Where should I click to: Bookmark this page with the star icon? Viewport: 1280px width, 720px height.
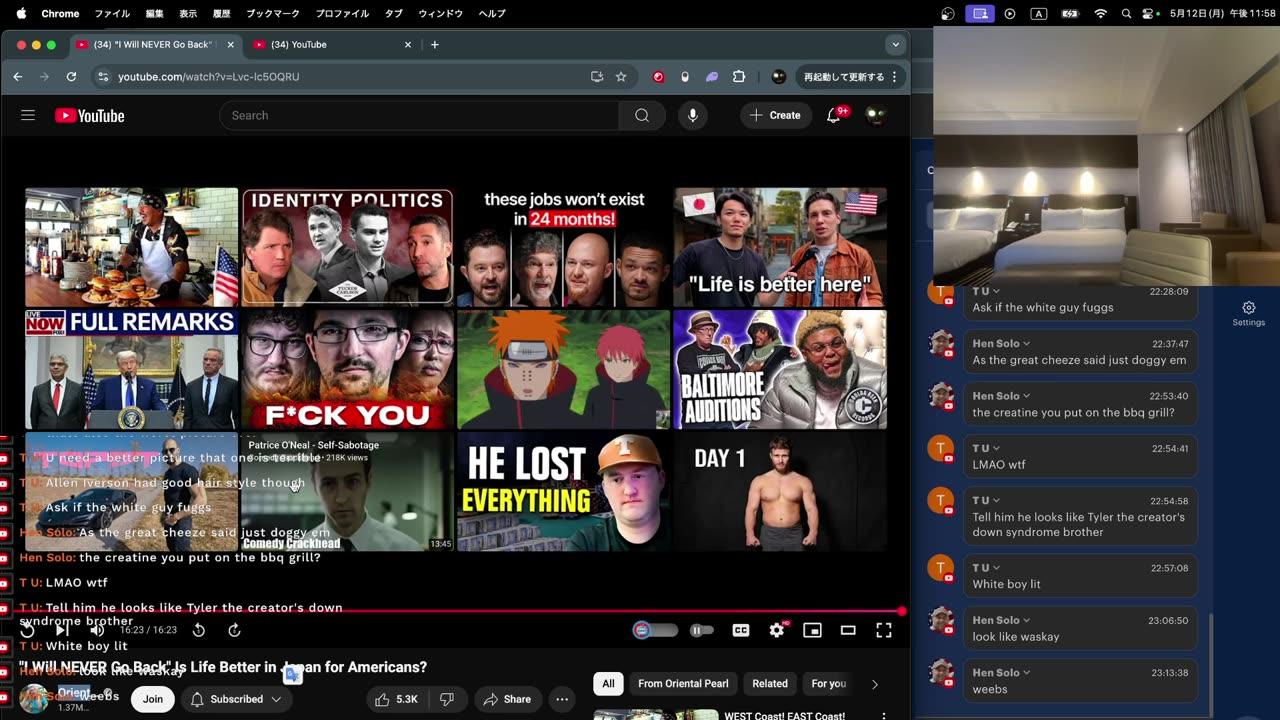tap(621, 76)
